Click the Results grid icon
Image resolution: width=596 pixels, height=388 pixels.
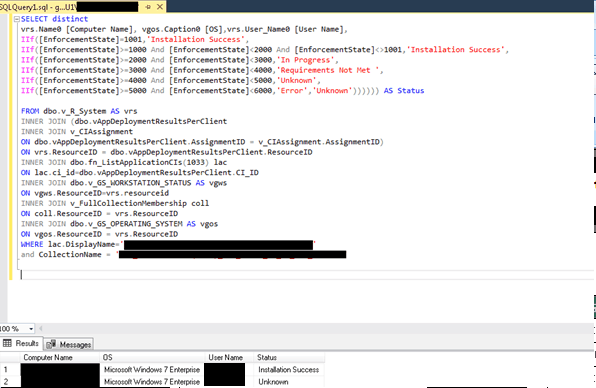7,343
